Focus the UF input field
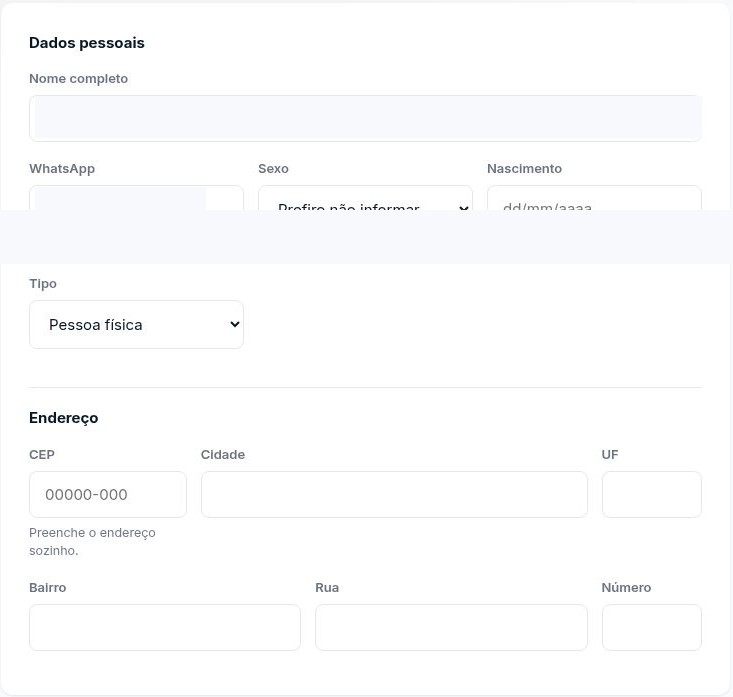733x697 pixels. coord(652,495)
